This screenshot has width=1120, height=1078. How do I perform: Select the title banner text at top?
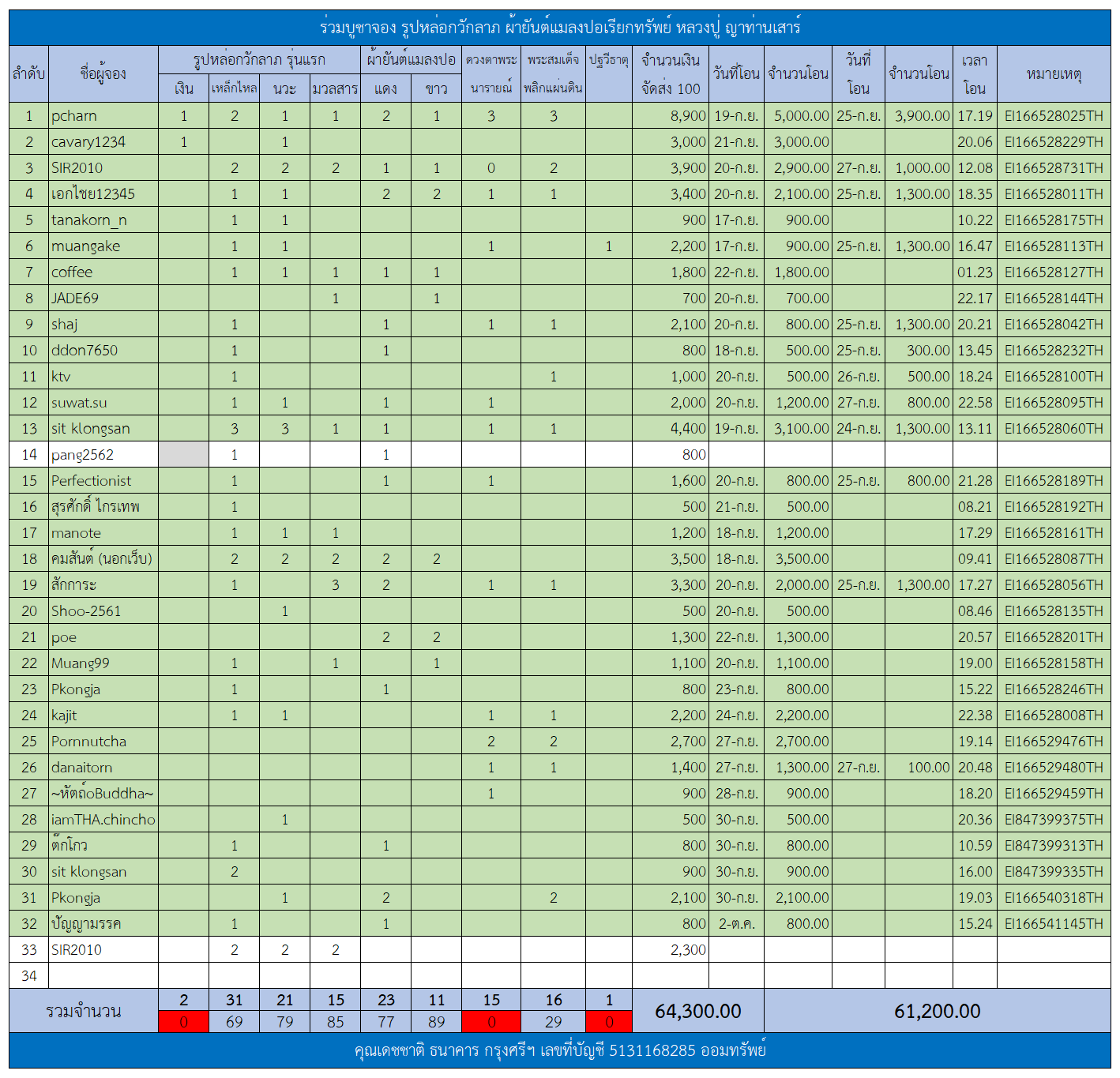coord(560,28)
